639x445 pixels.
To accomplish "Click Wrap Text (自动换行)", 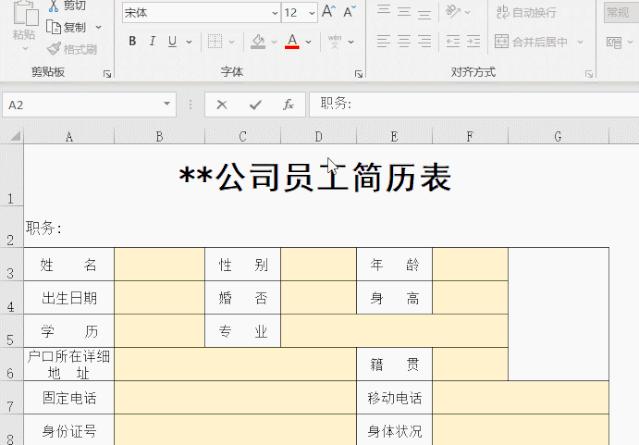I will (x=526, y=12).
